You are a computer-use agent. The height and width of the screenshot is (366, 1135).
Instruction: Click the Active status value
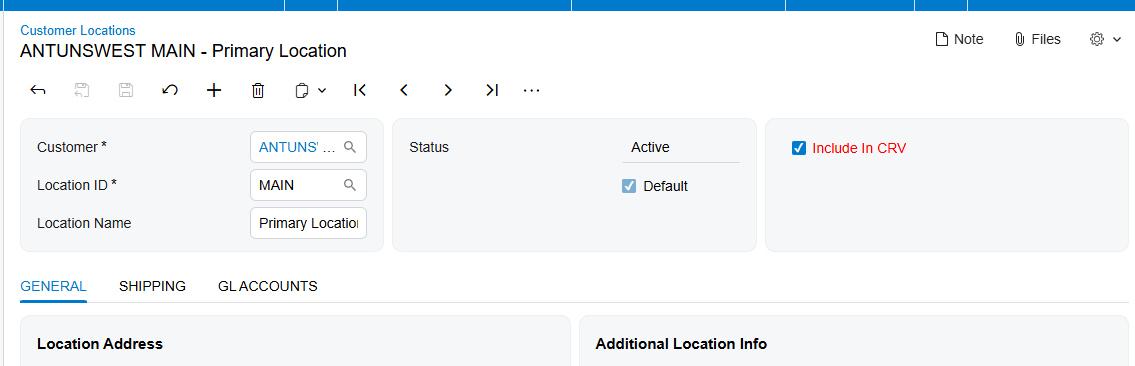click(x=650, y=148)
